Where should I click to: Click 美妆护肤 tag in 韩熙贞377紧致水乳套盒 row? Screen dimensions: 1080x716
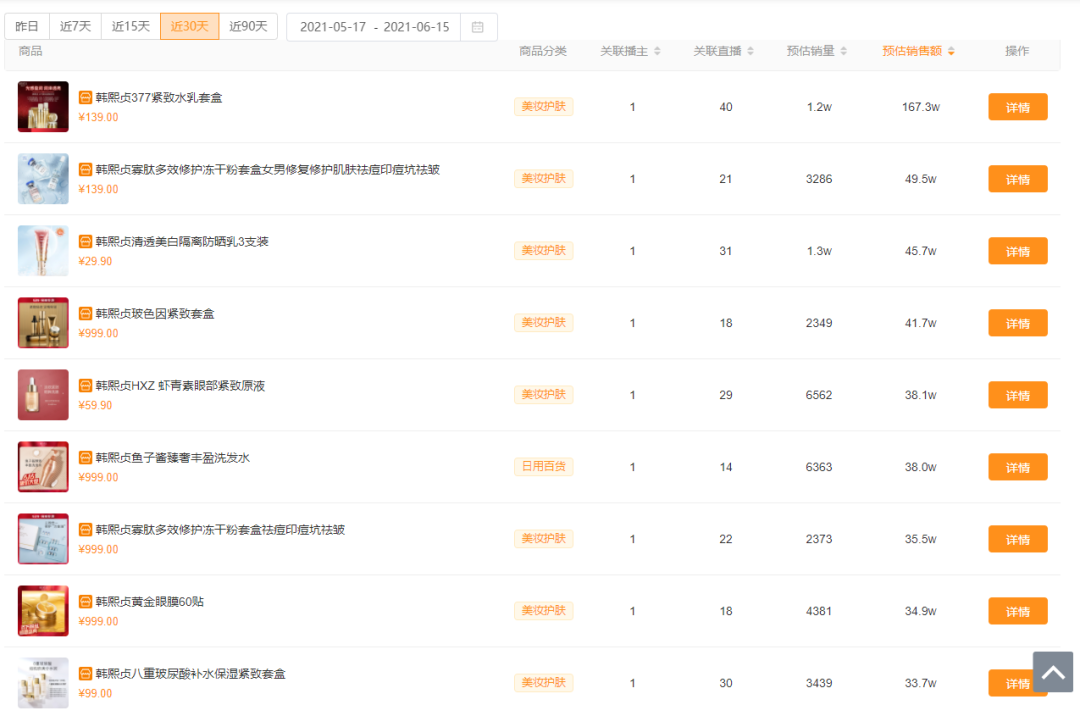(x=543, y=107)
